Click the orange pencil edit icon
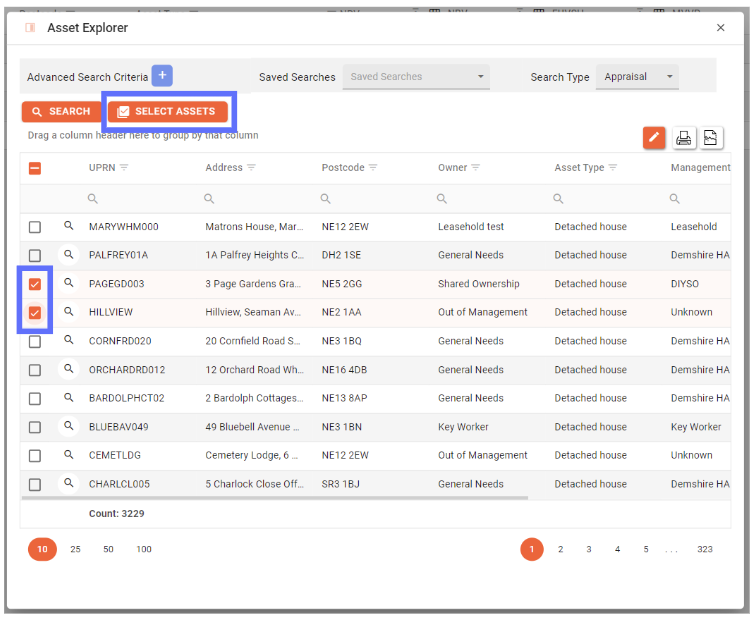The image size is (756, 619). point(654,138)
